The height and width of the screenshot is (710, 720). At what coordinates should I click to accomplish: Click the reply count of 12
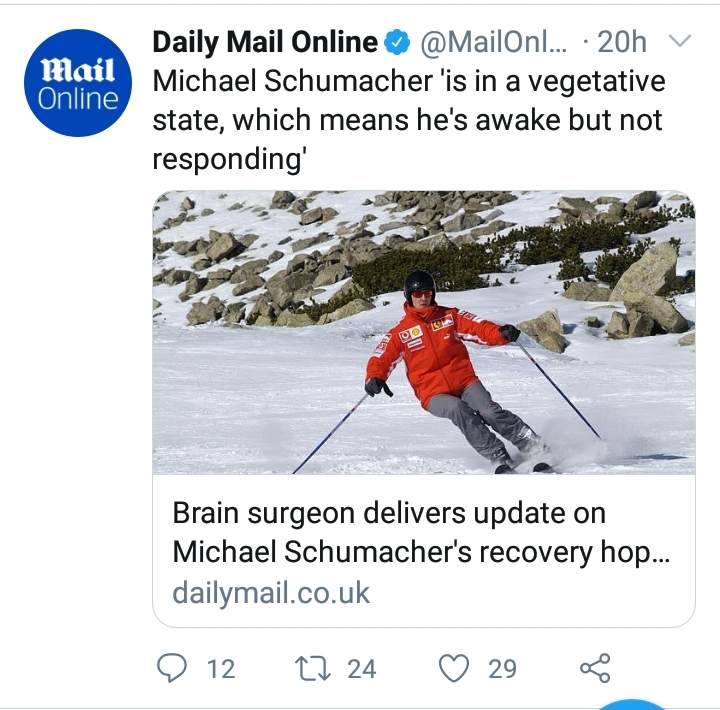220,668
